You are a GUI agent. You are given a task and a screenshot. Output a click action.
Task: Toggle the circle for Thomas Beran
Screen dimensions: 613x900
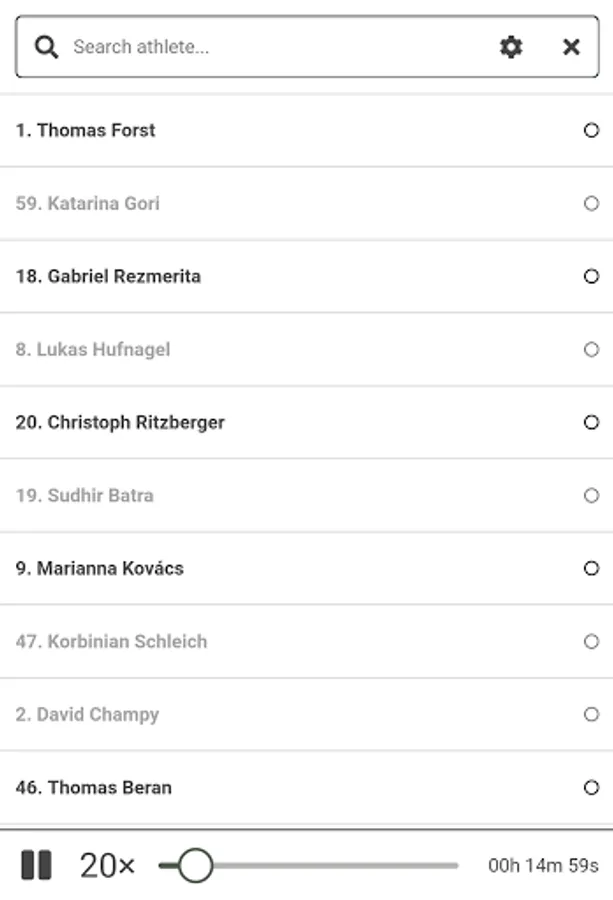591,787
